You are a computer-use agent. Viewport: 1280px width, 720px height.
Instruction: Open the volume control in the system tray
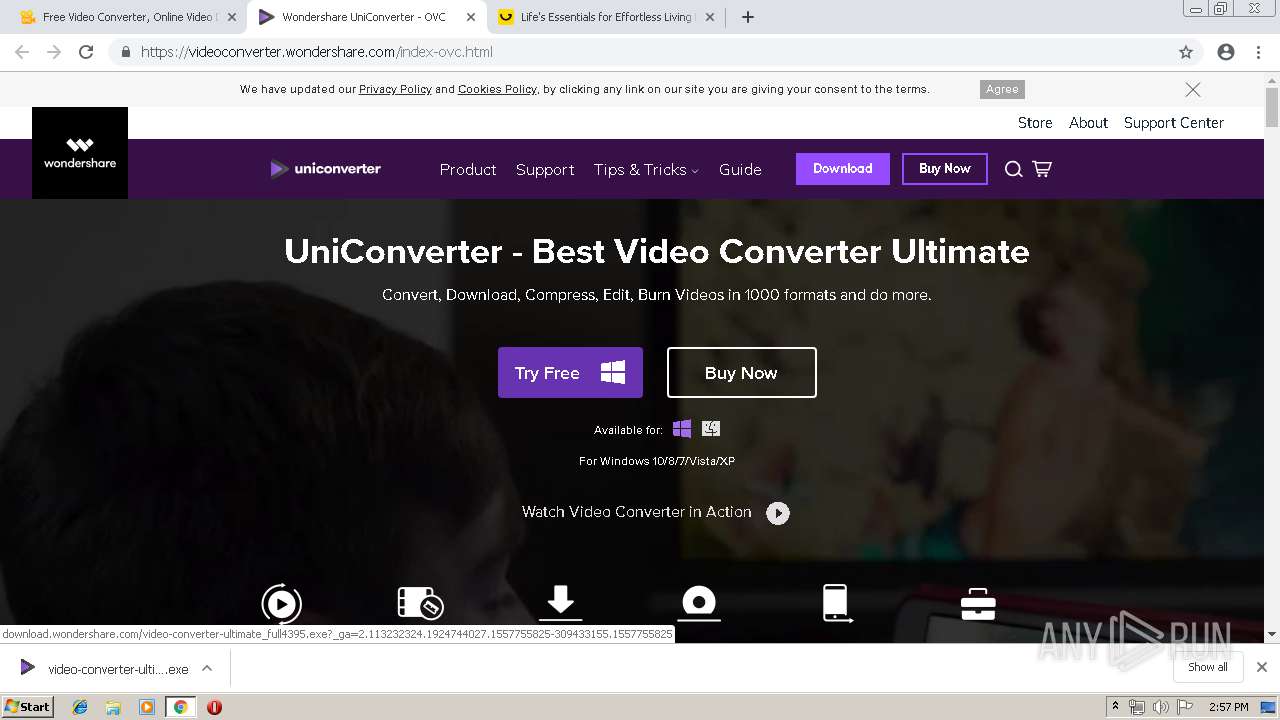point(1160,707)
